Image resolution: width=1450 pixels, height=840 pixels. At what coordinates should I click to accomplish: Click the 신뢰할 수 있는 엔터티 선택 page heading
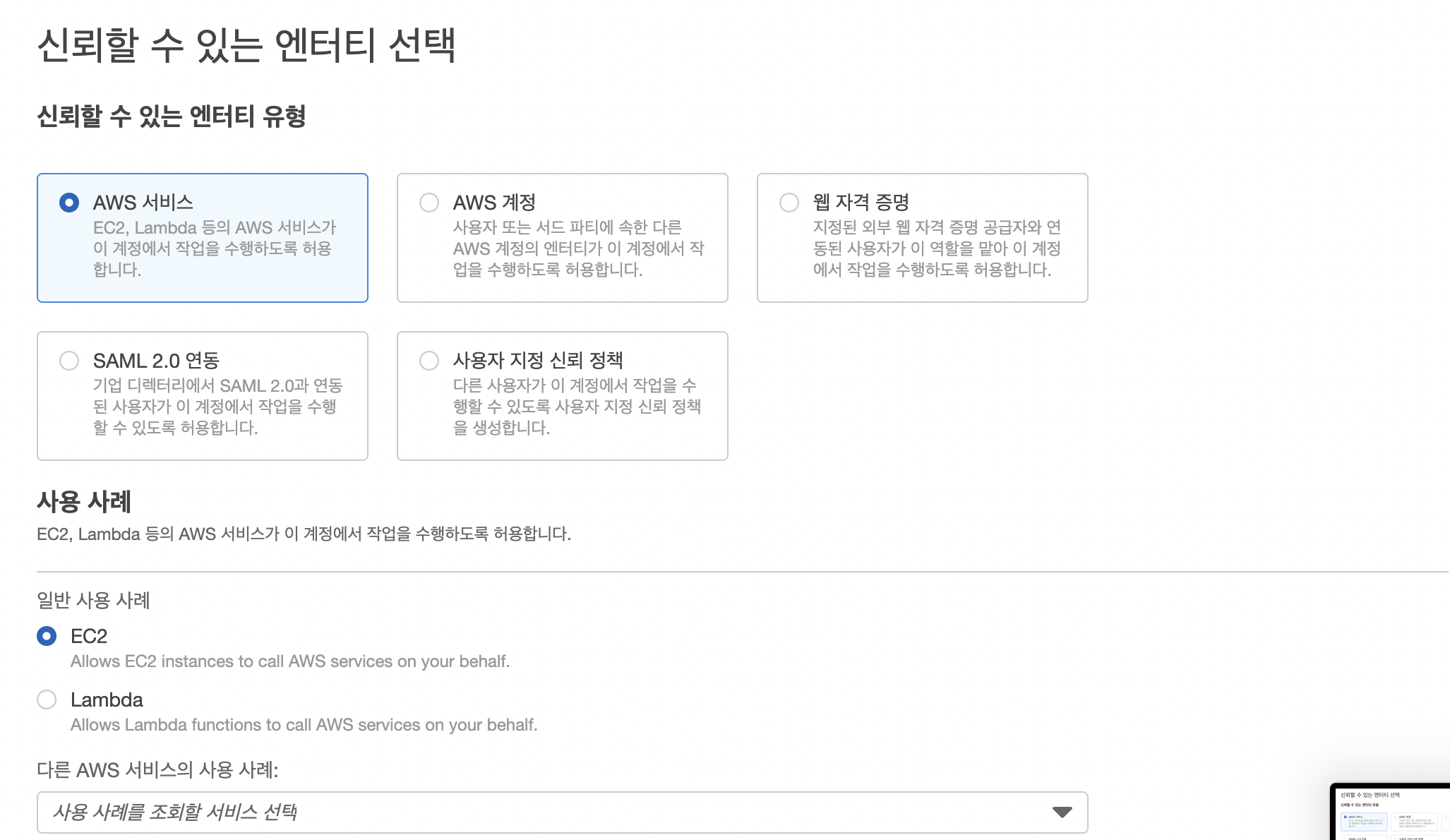(x=246, y=45)
